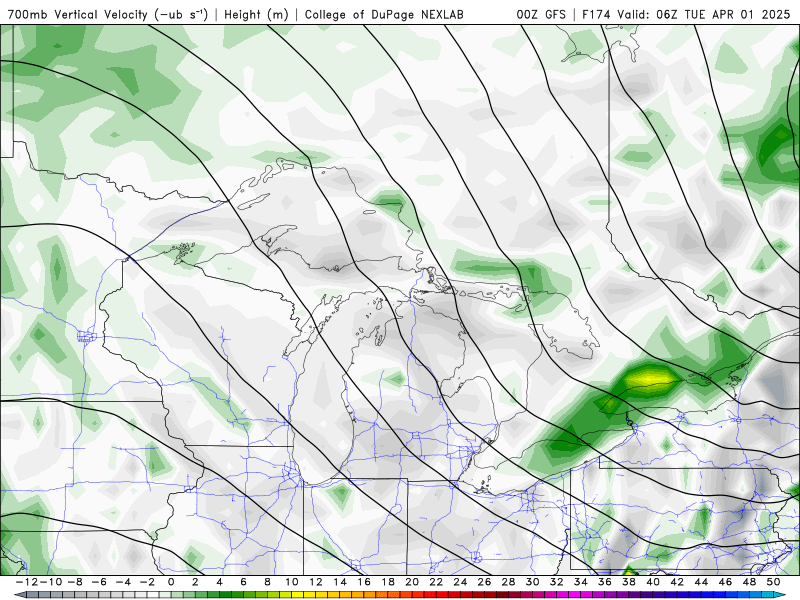The height and width of the screenshot is (600, 800).
Task: Click the '36' color scale label
Action: (605, 582)
